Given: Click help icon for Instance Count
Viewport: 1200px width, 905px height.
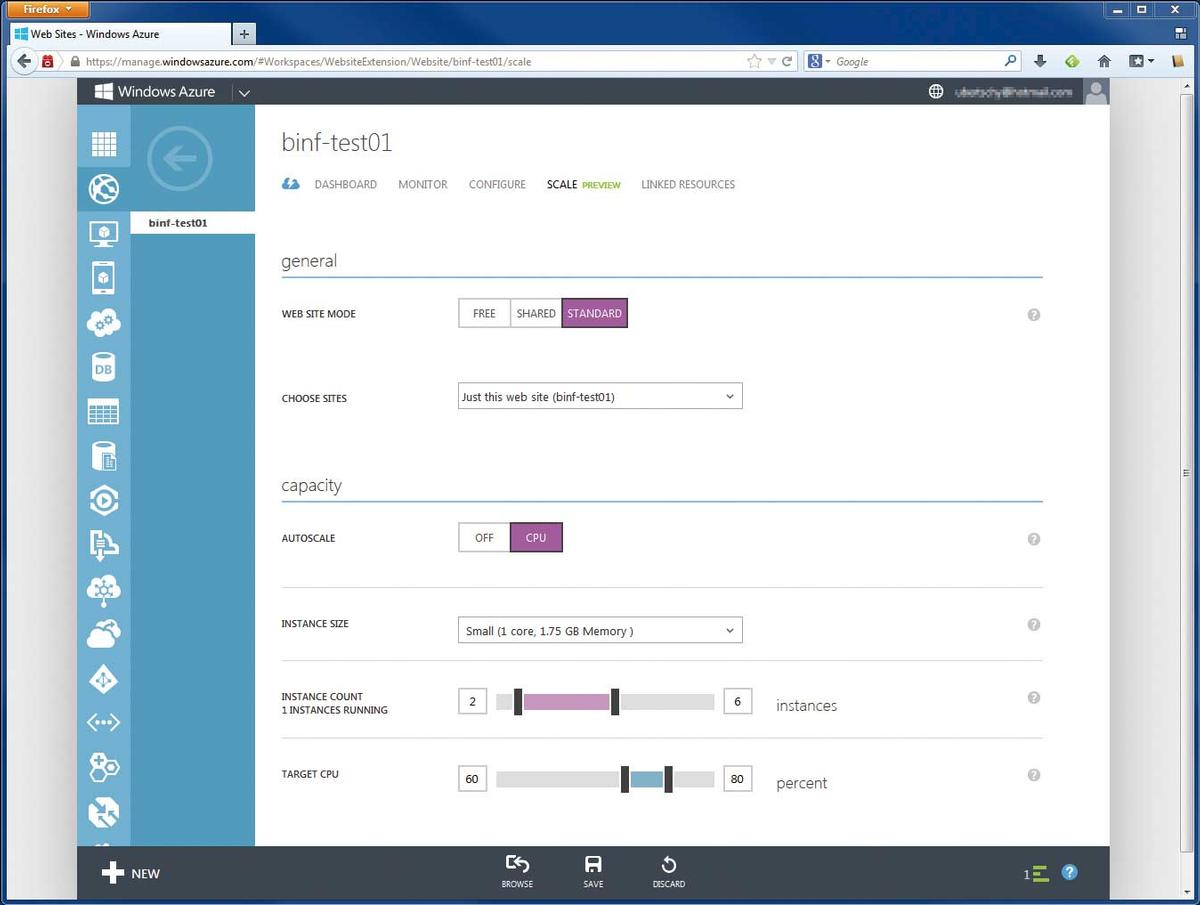Looking at the screenshot, I should pyautogui.click(x=1034, y=698).
